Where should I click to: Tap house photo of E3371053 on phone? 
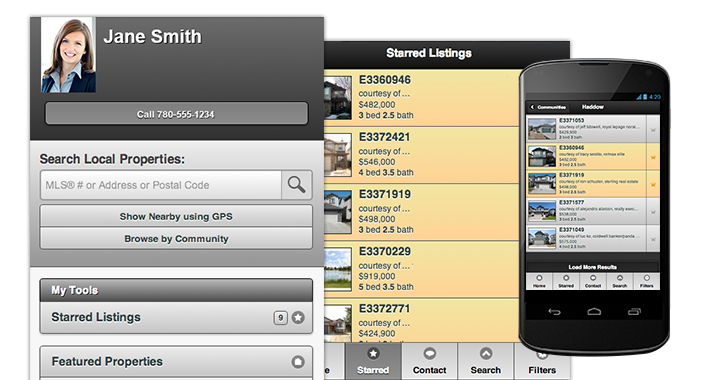(542, 130)
